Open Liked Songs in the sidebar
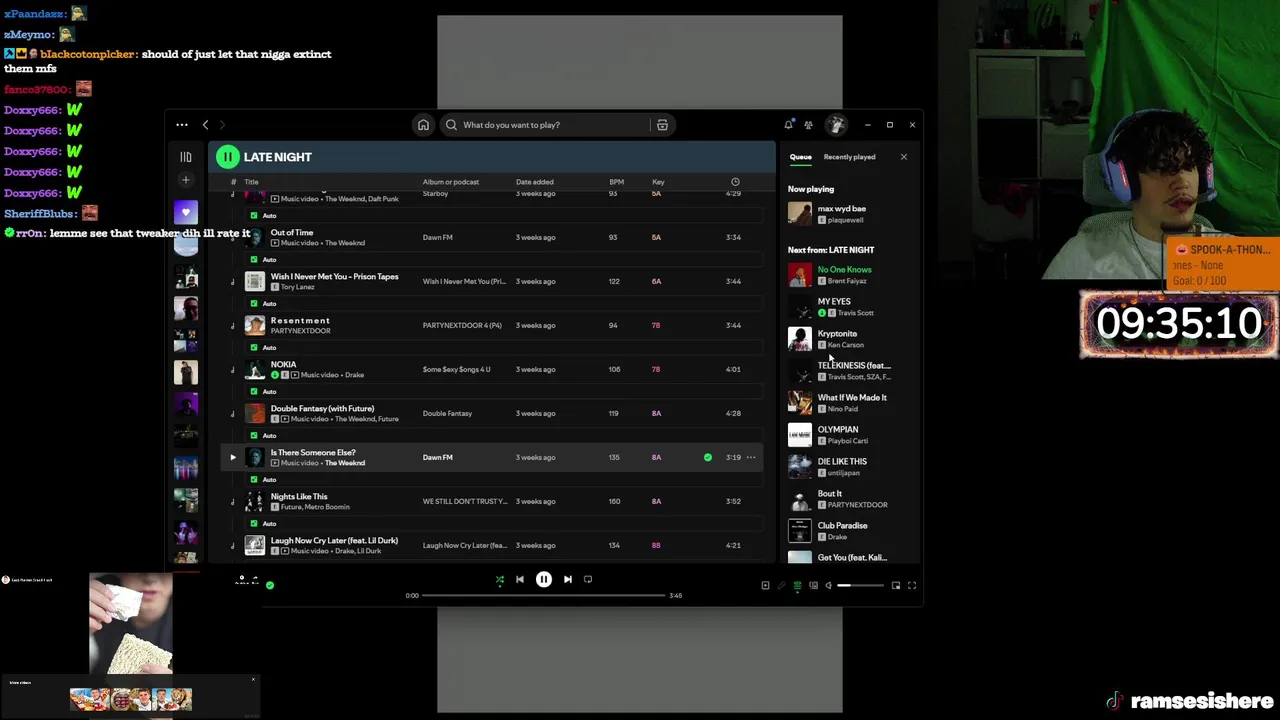This screenshot has width=1280, height=720. pos(185,212)
